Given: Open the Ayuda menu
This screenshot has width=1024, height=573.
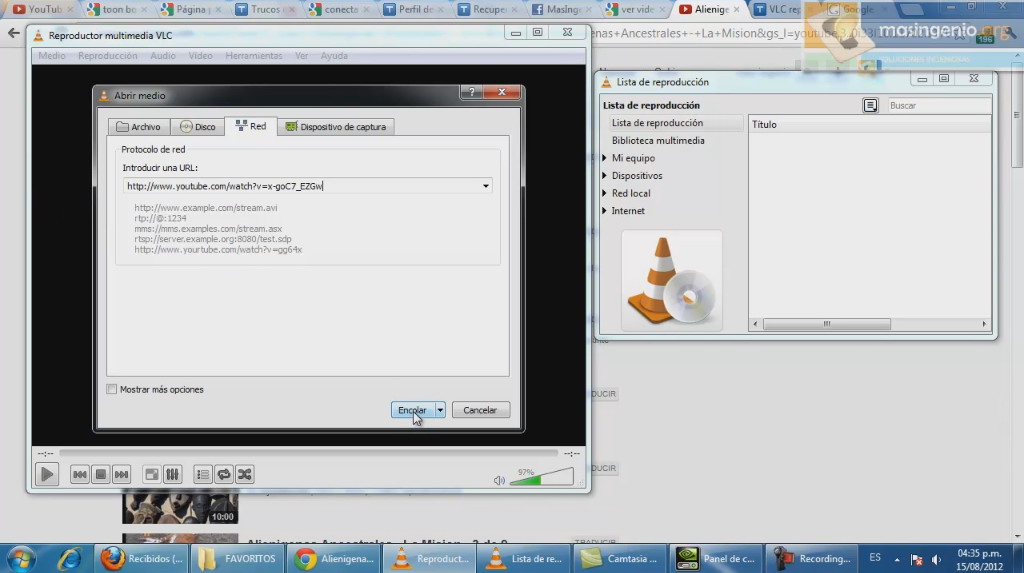Looking at the screenshot, I should point(334,56).
